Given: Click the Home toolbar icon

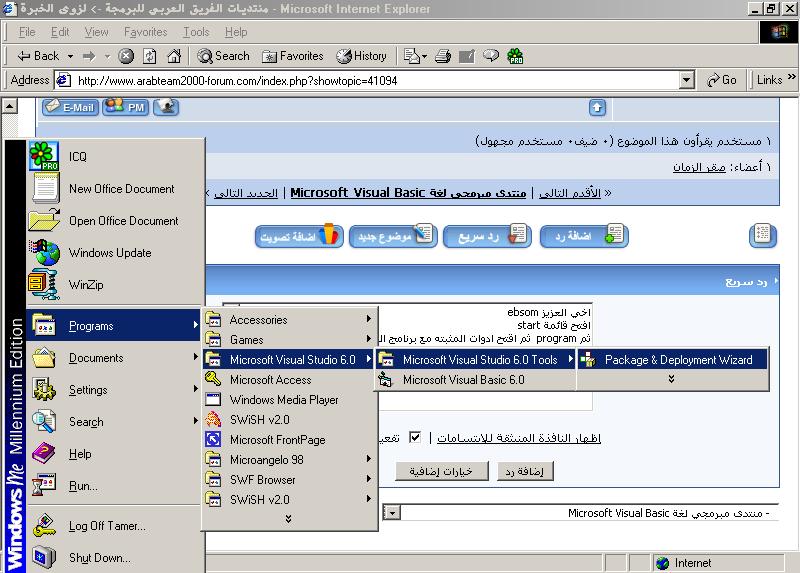Looking at the screenshot, I should click(x=174, y=56).
